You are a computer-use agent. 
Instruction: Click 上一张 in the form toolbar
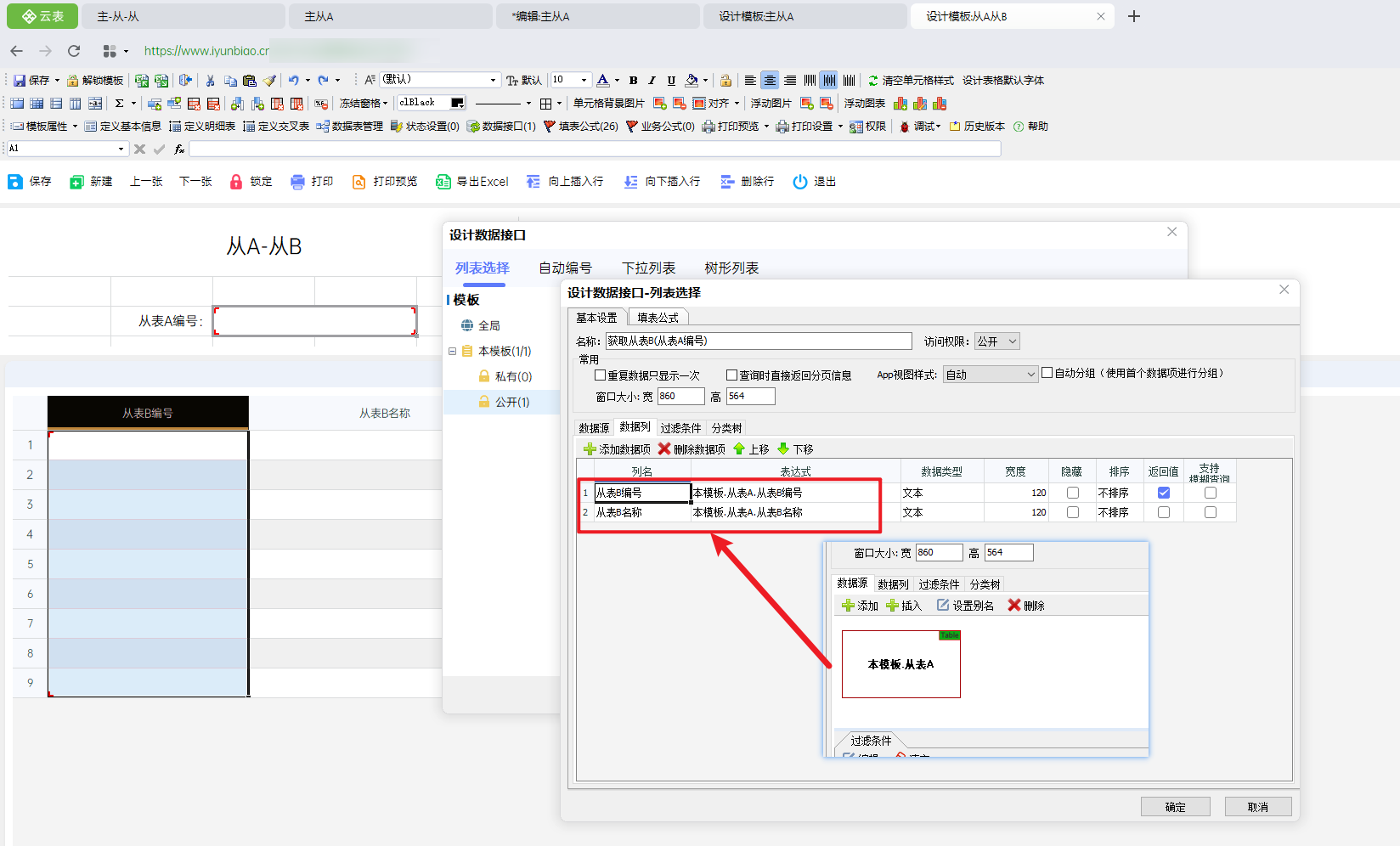pos(146,182)
